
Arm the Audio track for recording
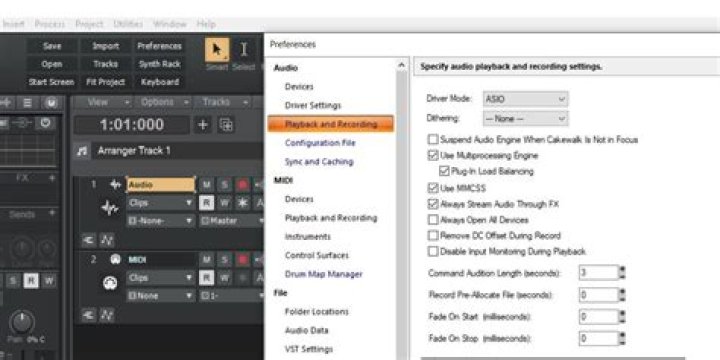tap(242, 185)
